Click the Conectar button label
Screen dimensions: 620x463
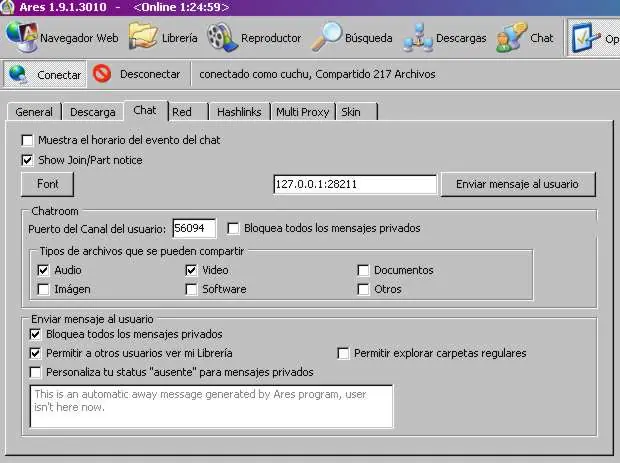(59, 74)
